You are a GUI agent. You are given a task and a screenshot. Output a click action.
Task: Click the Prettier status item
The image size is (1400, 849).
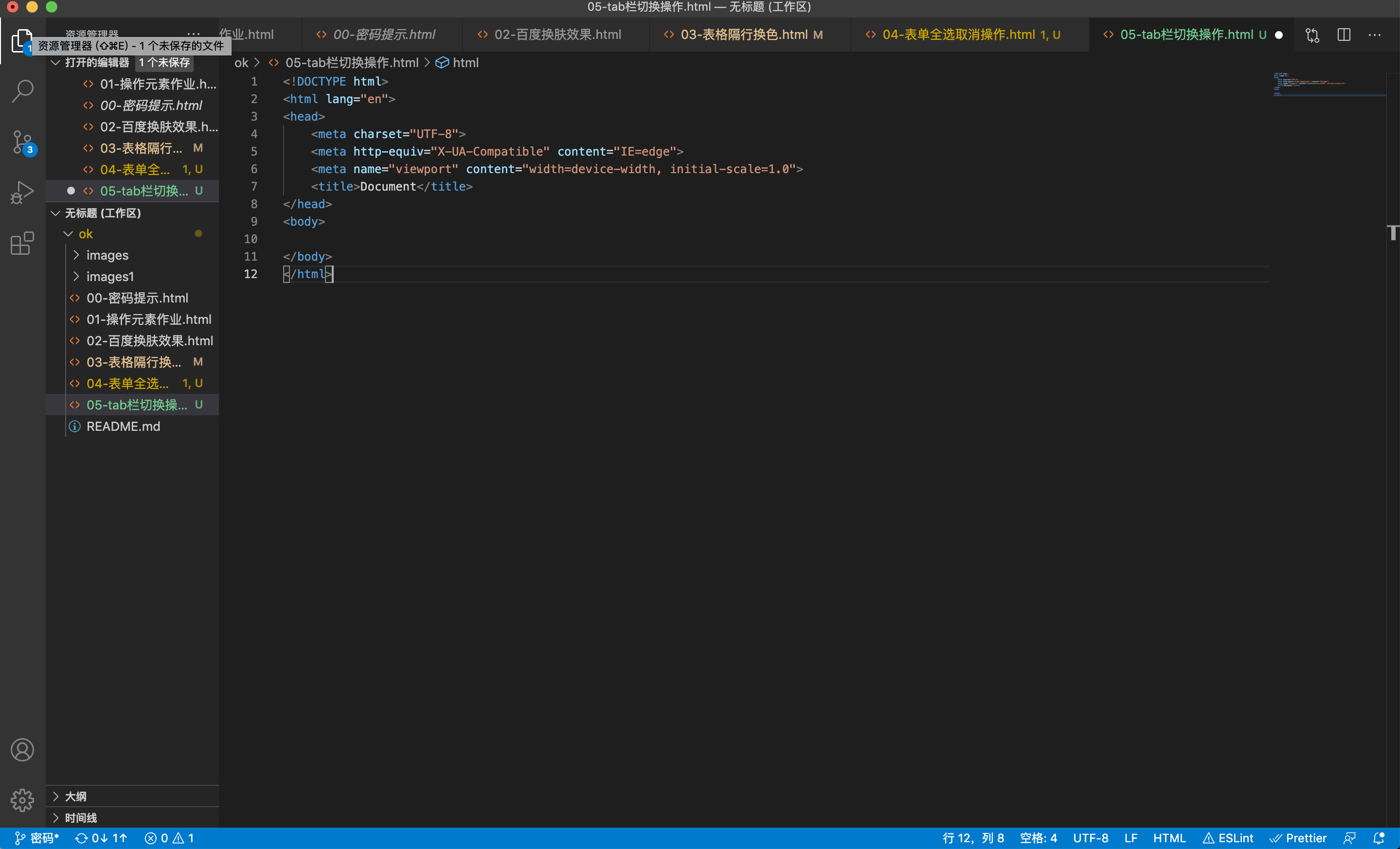(1298, 838)
